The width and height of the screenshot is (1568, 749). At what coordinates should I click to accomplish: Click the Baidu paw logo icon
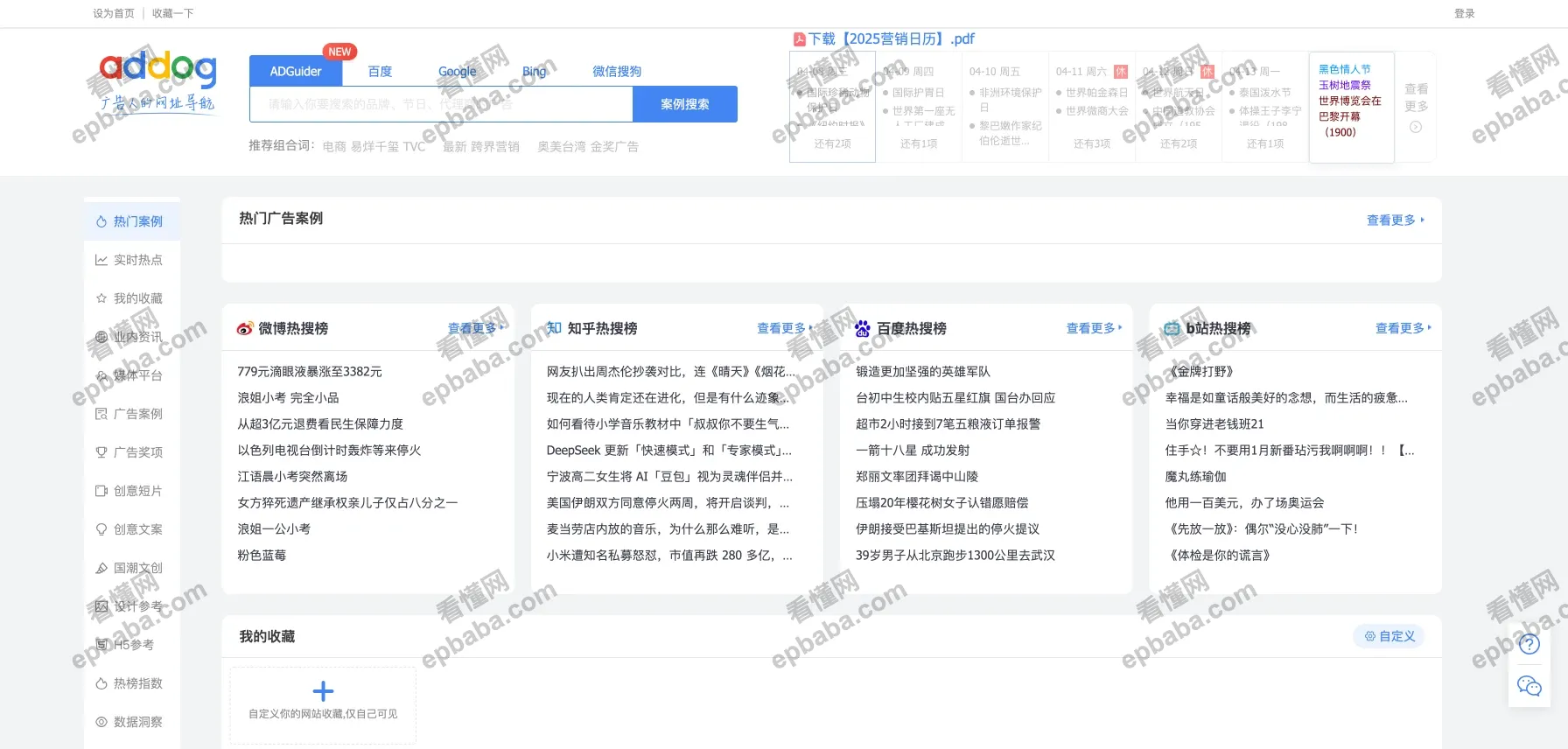[x=863, y=328]
